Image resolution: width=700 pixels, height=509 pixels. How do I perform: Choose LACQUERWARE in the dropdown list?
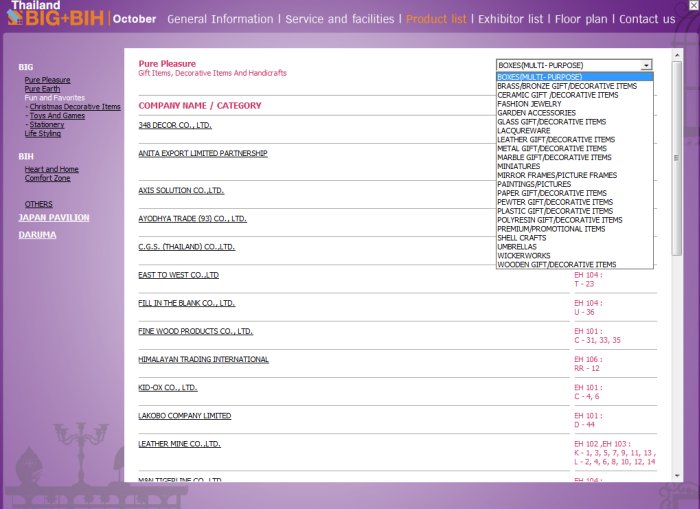[x=575, y=131]
